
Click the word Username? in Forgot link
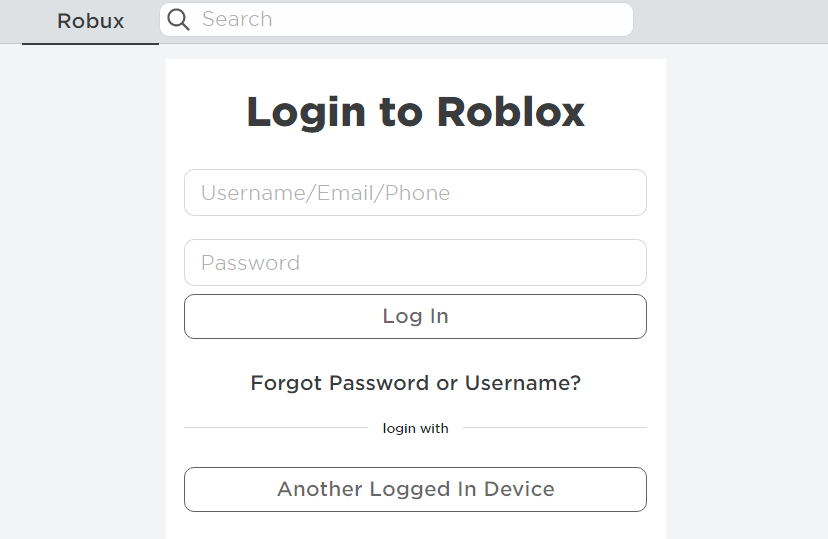point(522,383)
